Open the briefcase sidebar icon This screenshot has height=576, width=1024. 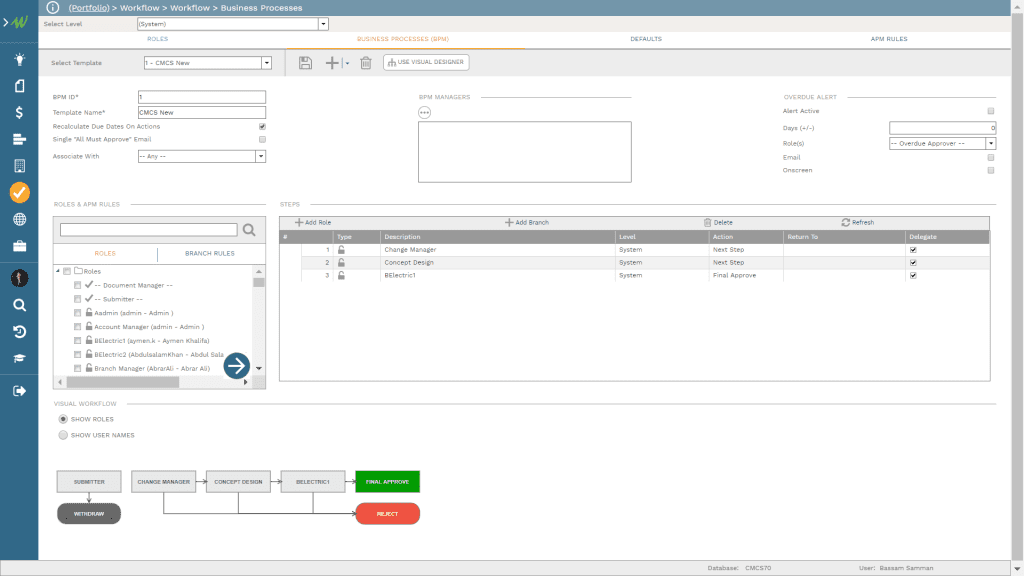pyautogui.click(x=20, y=246)
